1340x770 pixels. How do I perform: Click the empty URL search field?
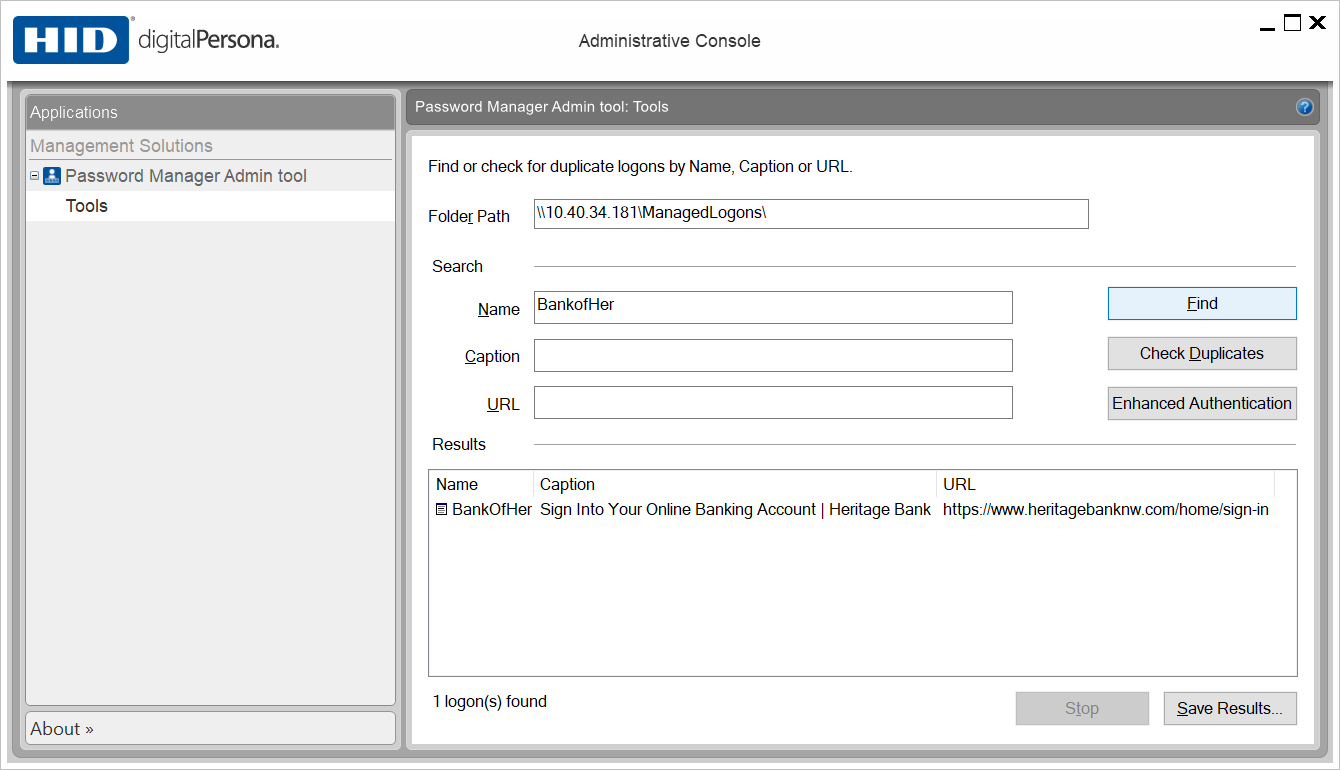(x=772, y=403)
